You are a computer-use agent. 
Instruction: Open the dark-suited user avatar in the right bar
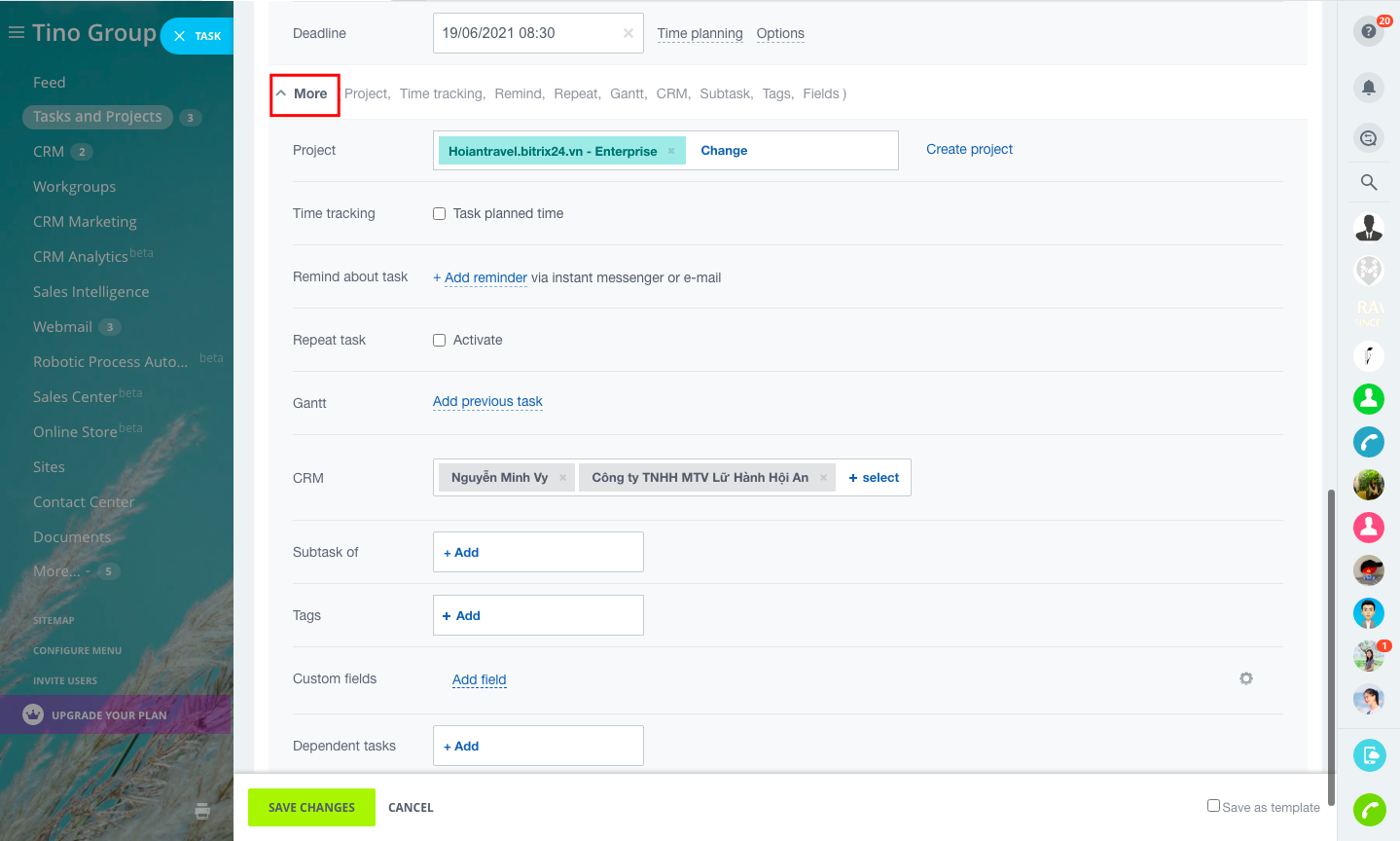click(1369, 227)
